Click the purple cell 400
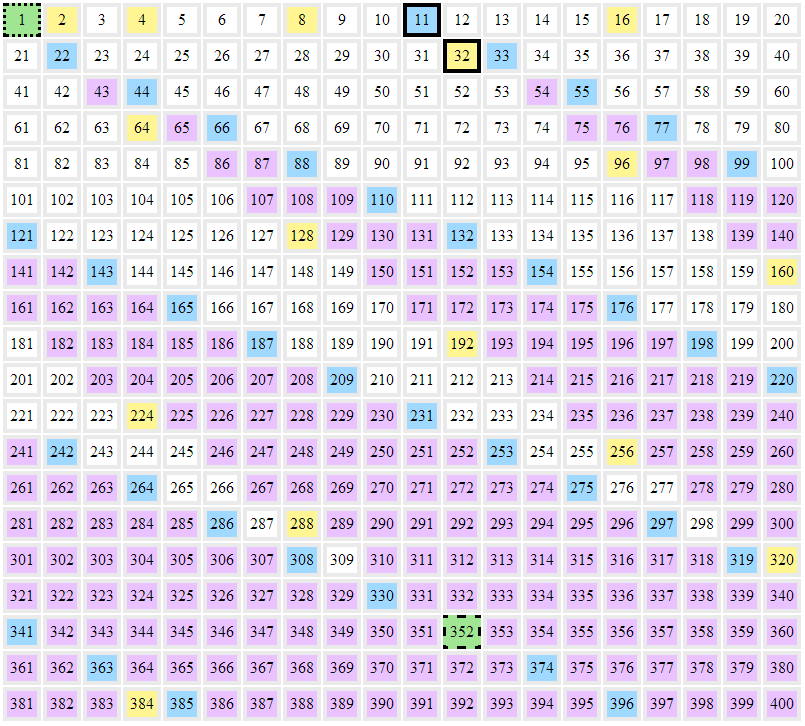The image size is (805, 726). point(782,704)
